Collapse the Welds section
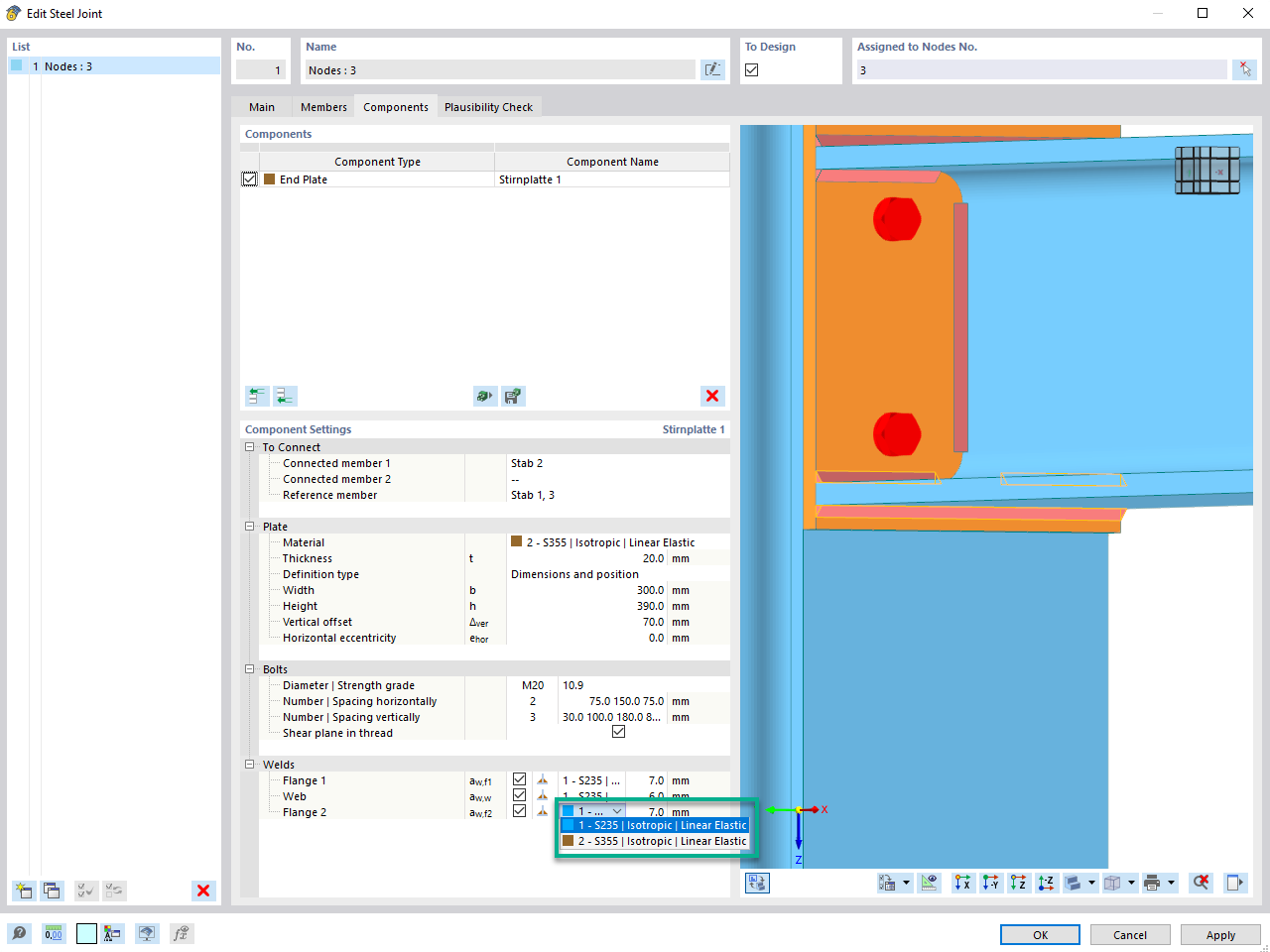The image size is (1270, 952). tap(250, 765)
